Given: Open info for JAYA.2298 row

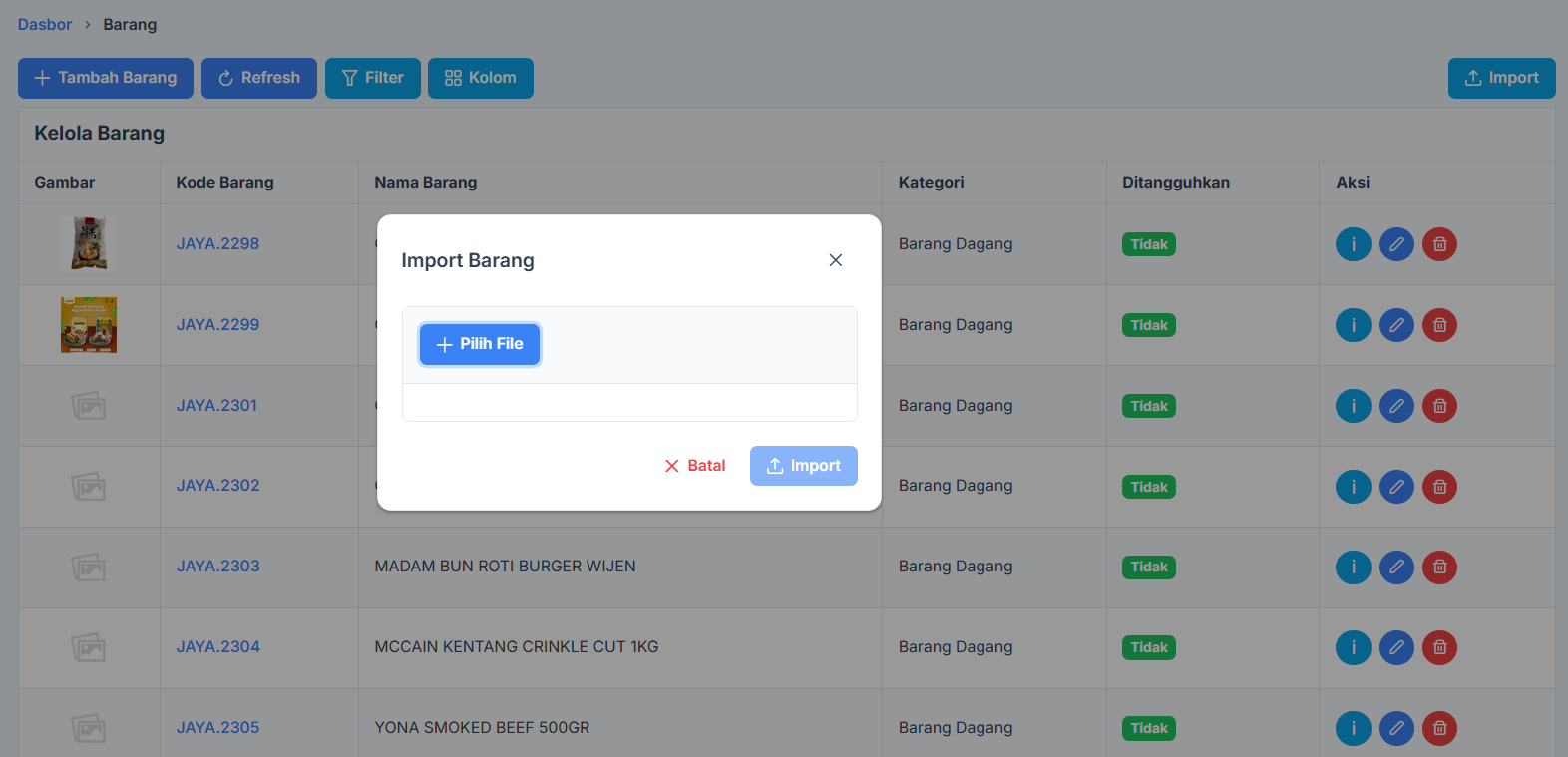Looking at the screenshot, I should click(x=1353, y=244).
